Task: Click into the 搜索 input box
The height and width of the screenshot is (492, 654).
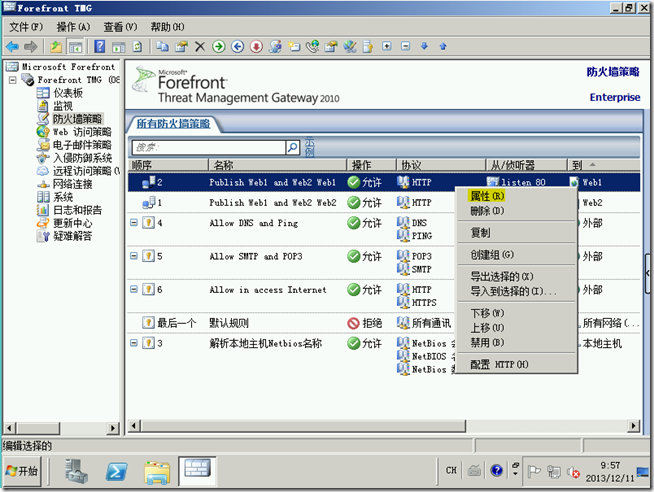Action: 209,147
